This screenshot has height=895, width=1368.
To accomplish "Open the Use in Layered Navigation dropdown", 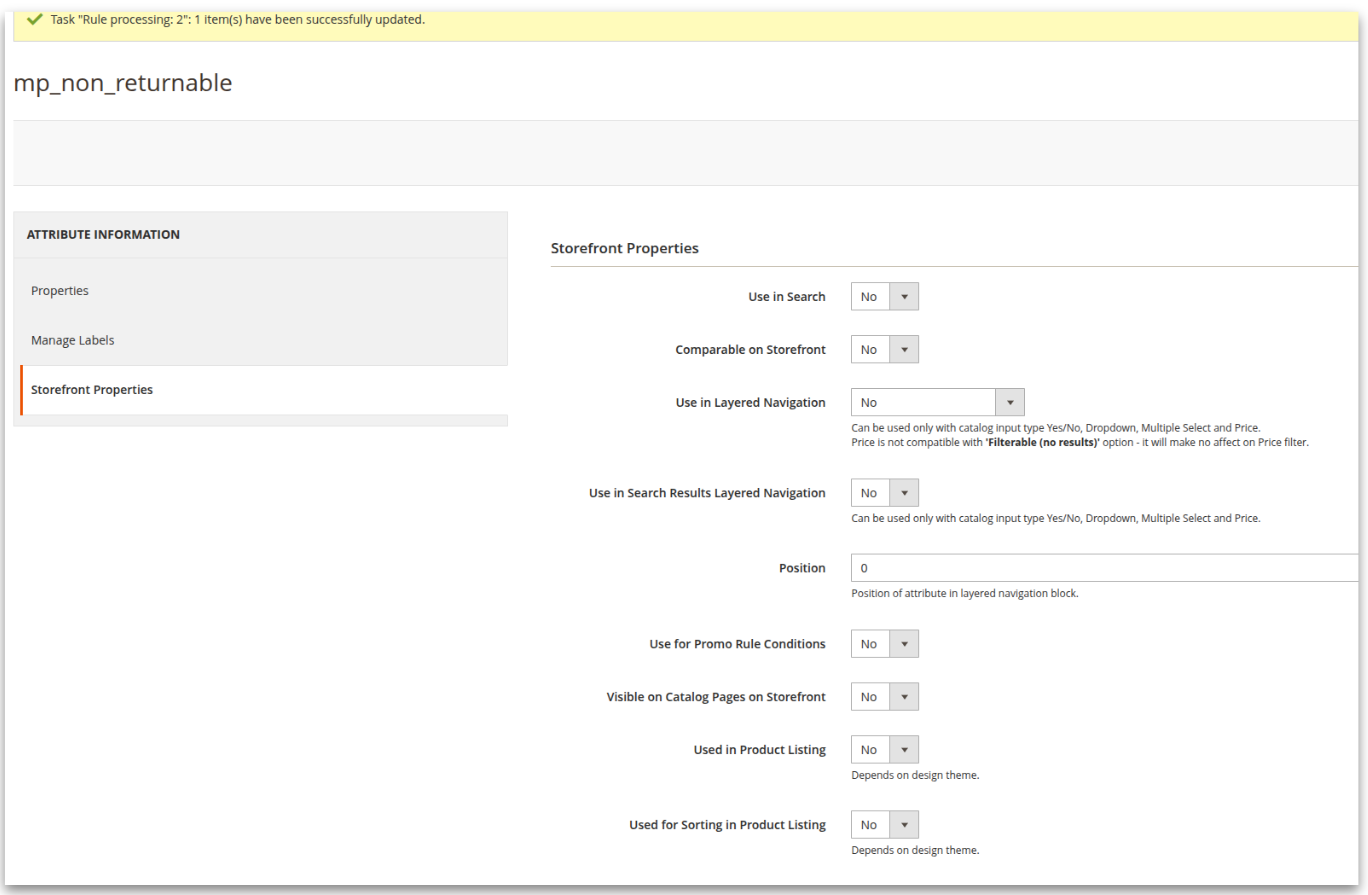I will click(937, 402).
